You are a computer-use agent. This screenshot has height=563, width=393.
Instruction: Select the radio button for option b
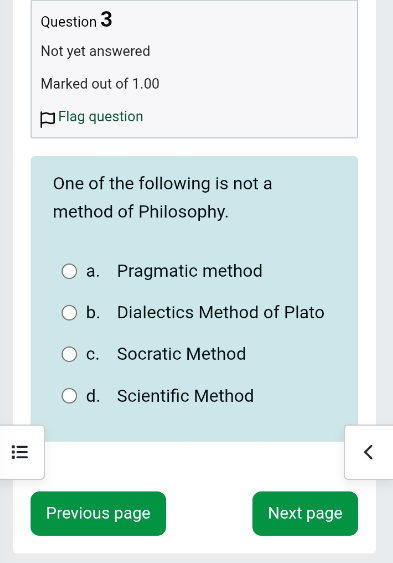pyautogui.click(x=69, y=313)
